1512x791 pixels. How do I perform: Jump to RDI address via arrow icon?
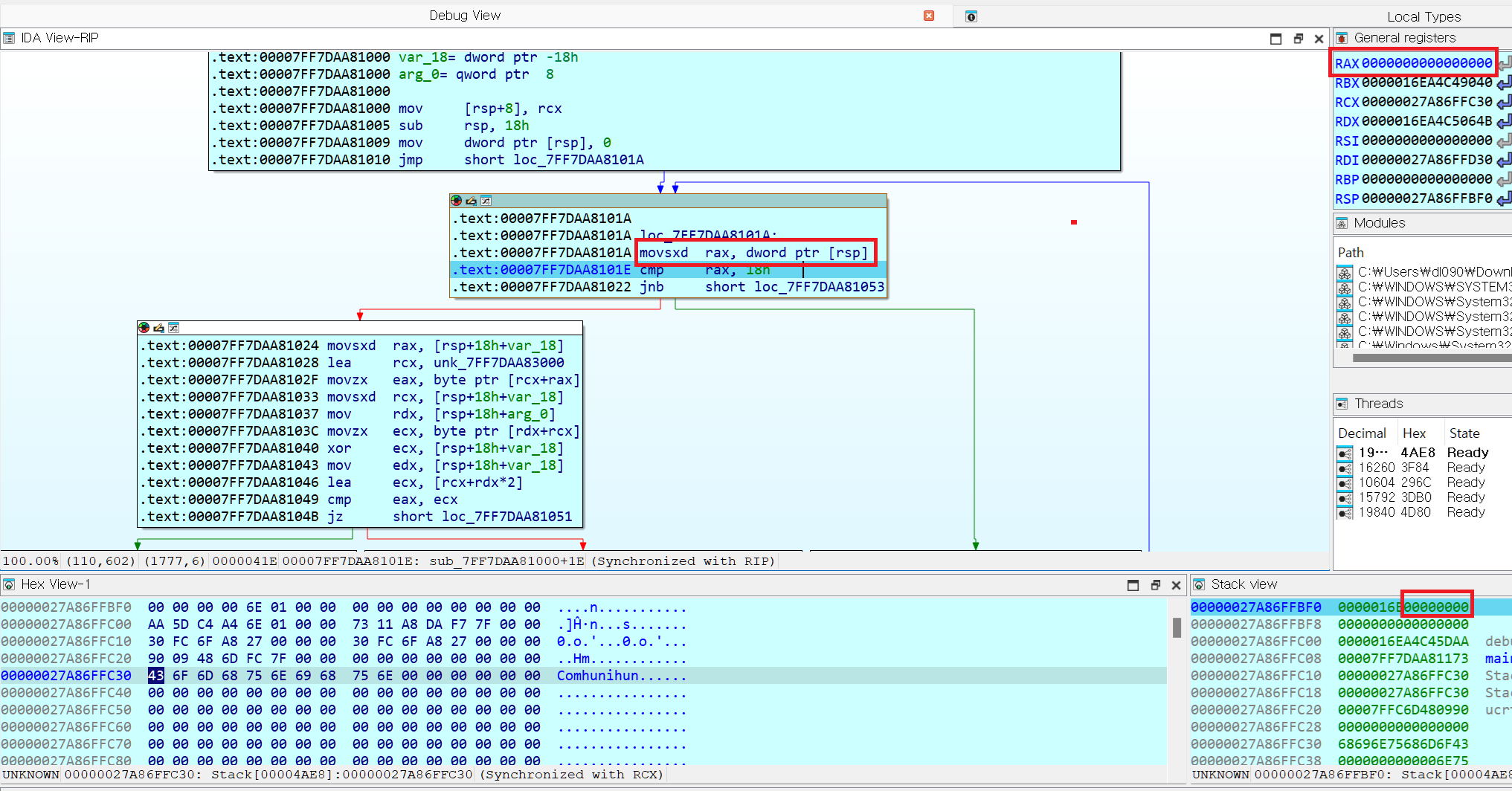pos(1504,160)
